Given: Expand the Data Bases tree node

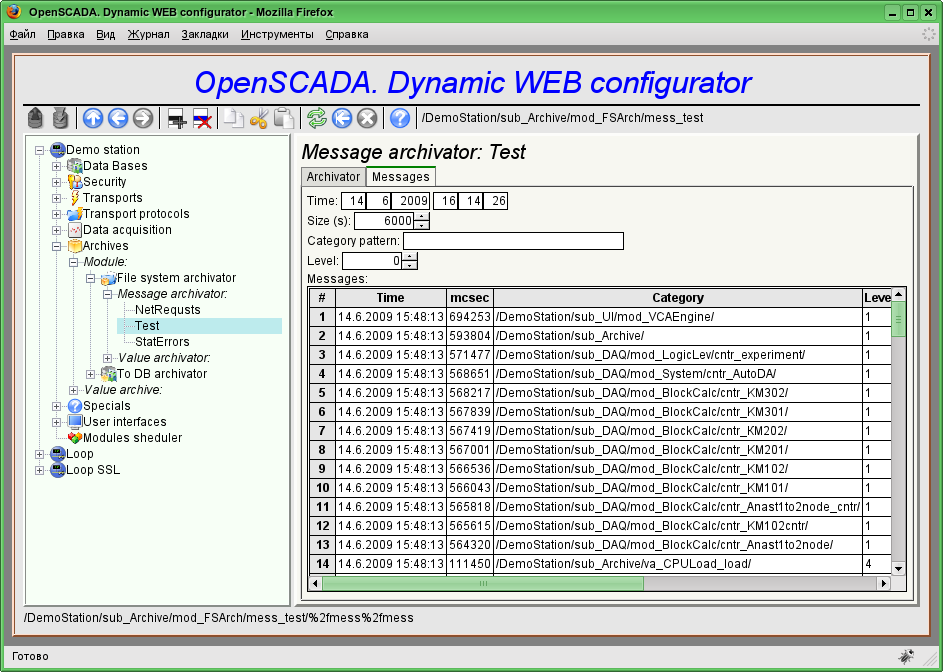Looking at the screenshot, I should (x=57, y=166).
